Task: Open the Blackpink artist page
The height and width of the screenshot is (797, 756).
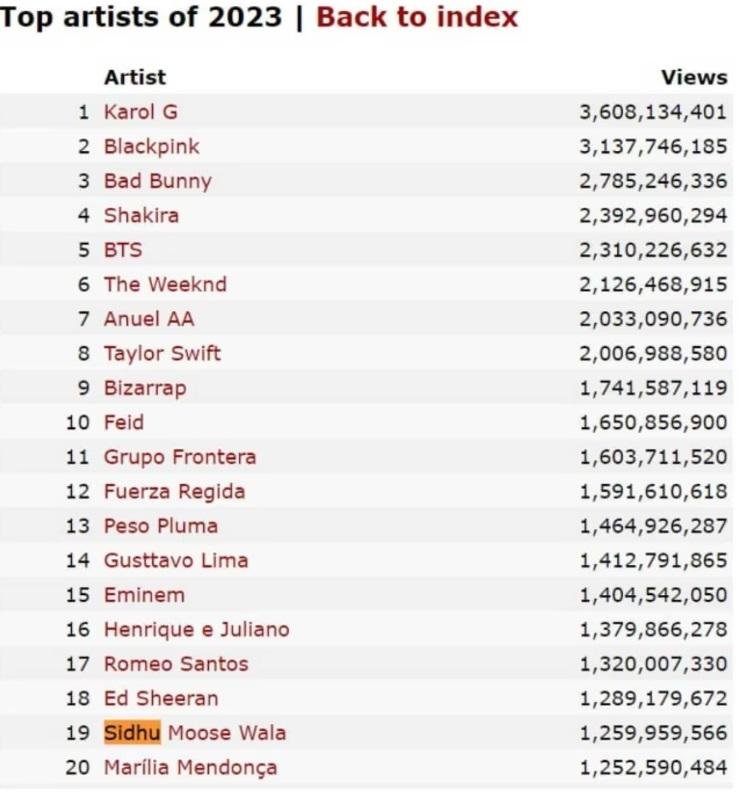Action: click(x=152, y=146)
